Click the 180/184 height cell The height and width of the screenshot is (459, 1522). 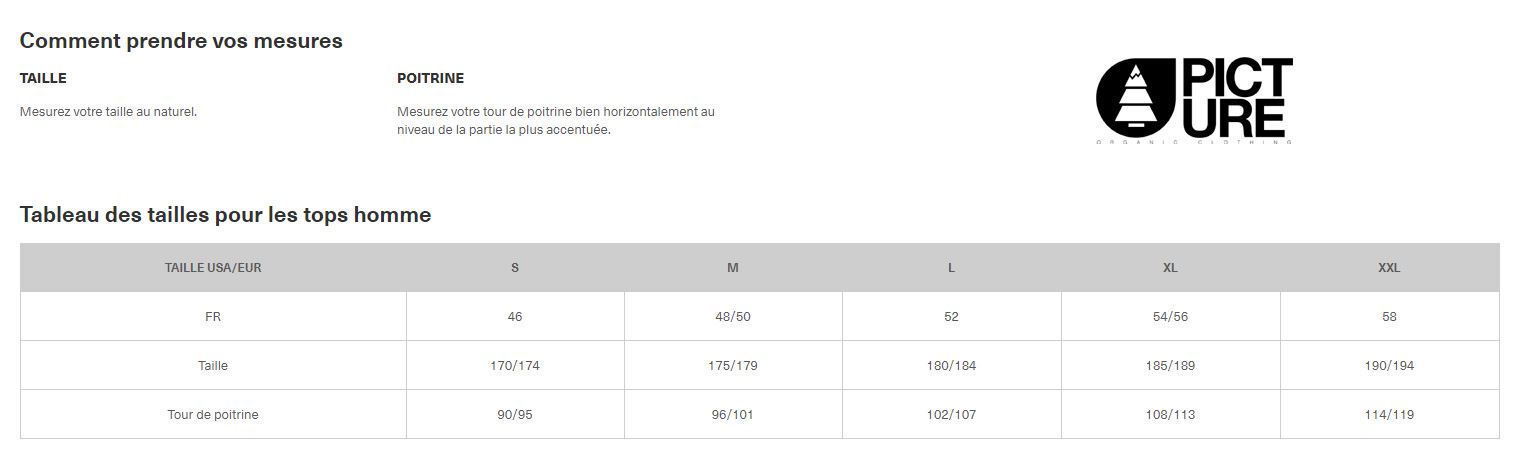(x=951, y=366)
